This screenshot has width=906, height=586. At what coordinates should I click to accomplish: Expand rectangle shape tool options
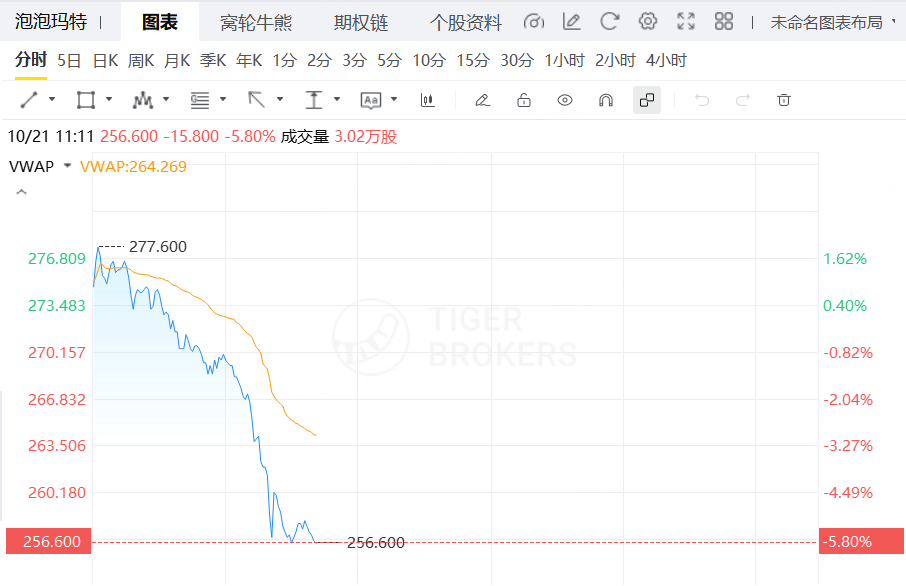point(109,99)
